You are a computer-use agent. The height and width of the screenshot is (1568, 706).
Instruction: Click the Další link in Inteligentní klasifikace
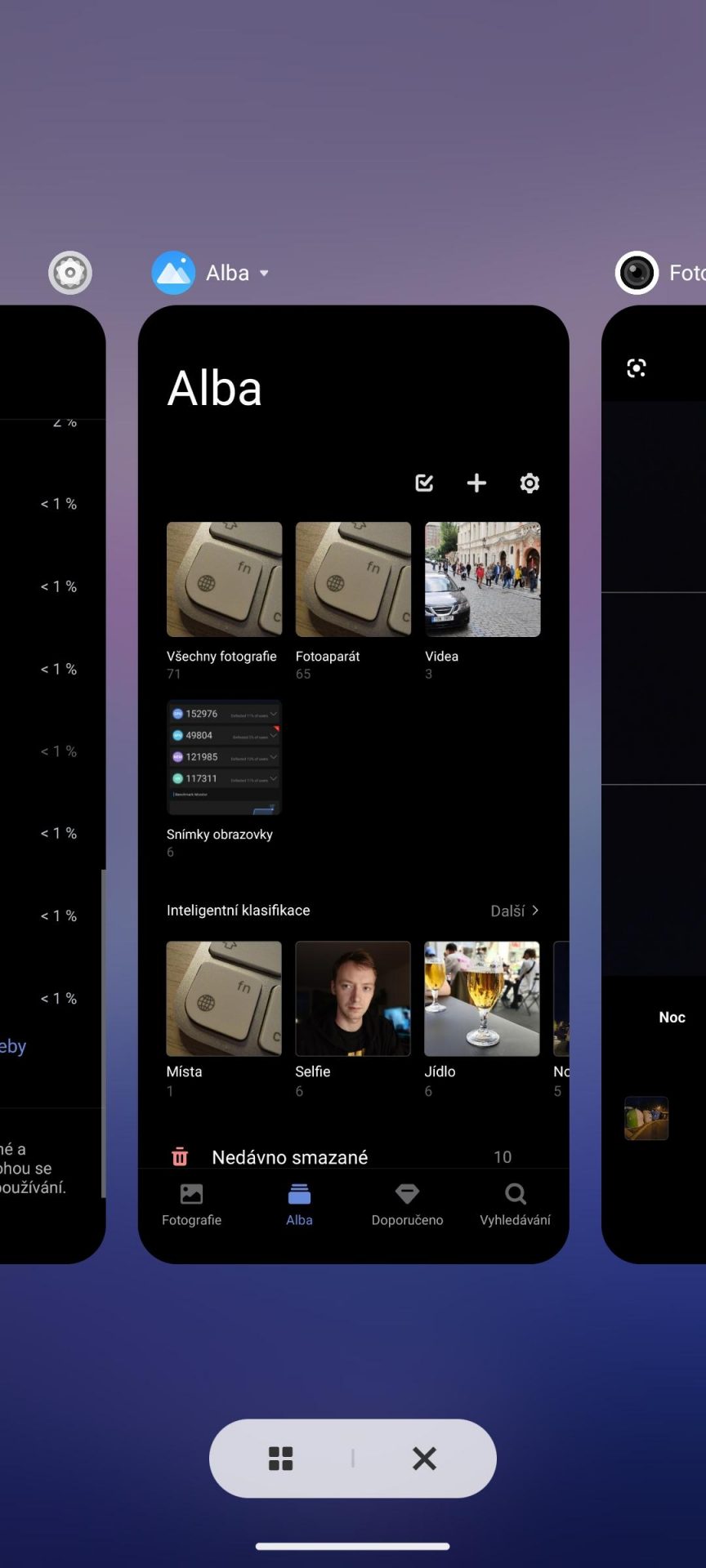coord(507,911)
